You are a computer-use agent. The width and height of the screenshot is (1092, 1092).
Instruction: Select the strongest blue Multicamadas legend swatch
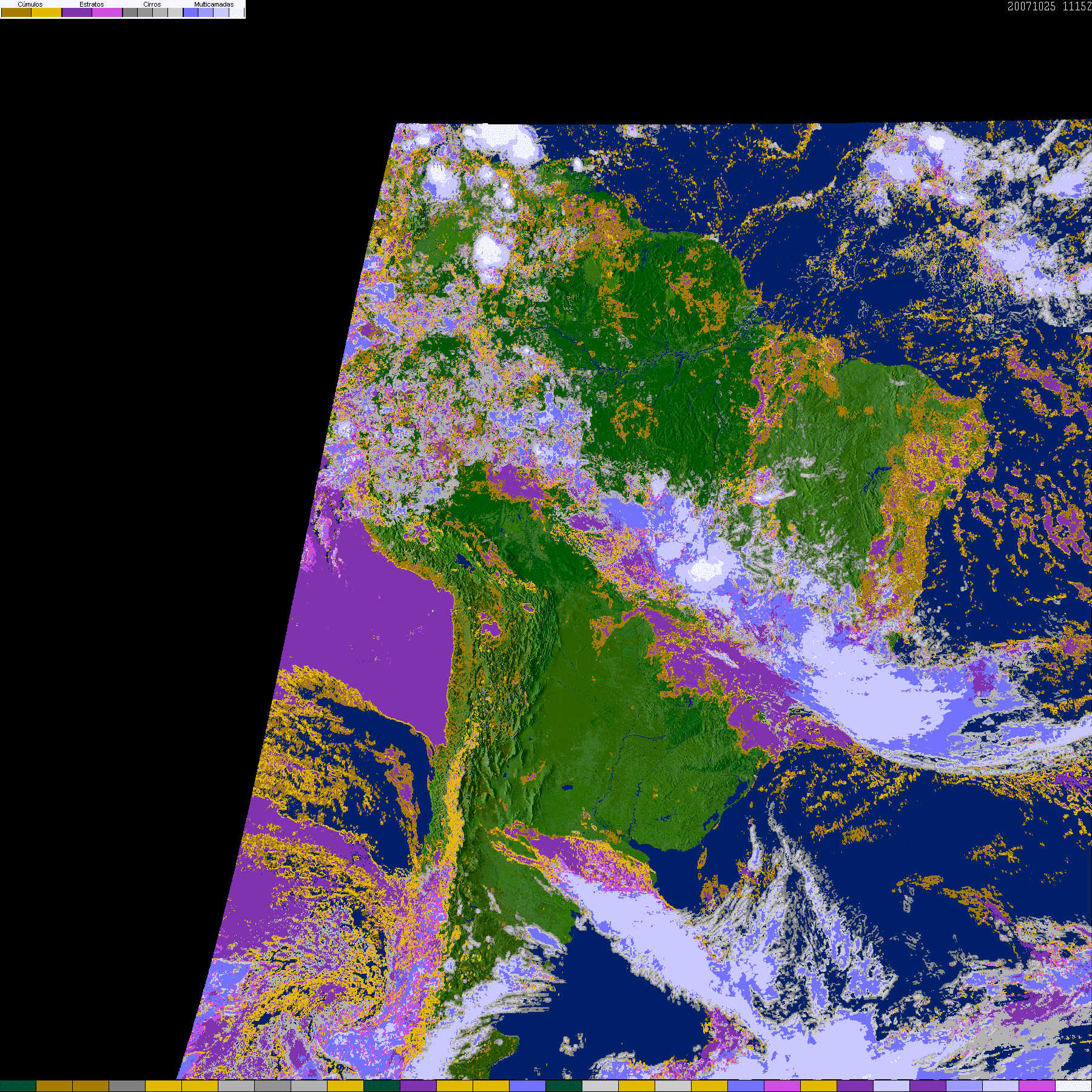click(x=190, y=12)
